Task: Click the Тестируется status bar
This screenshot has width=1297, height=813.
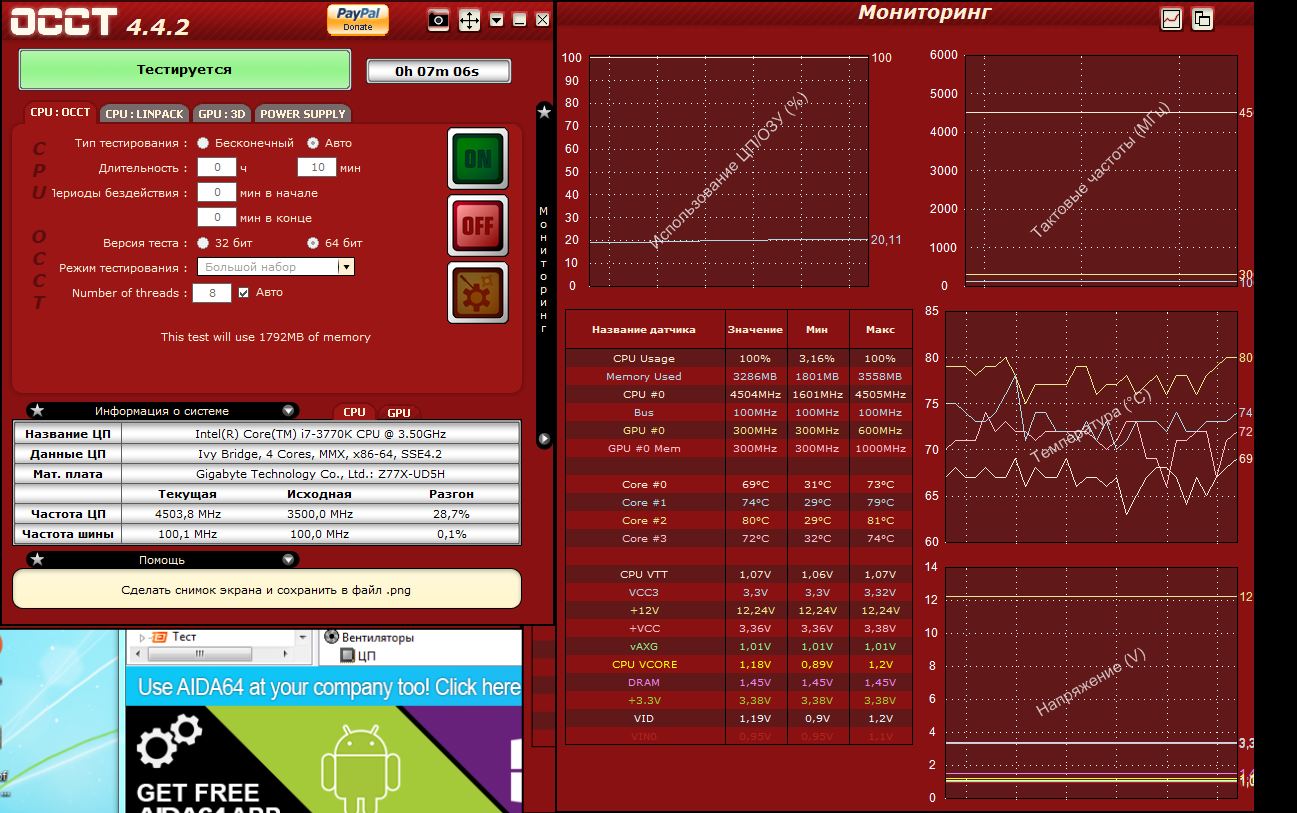Action: (x=185, y=70)
